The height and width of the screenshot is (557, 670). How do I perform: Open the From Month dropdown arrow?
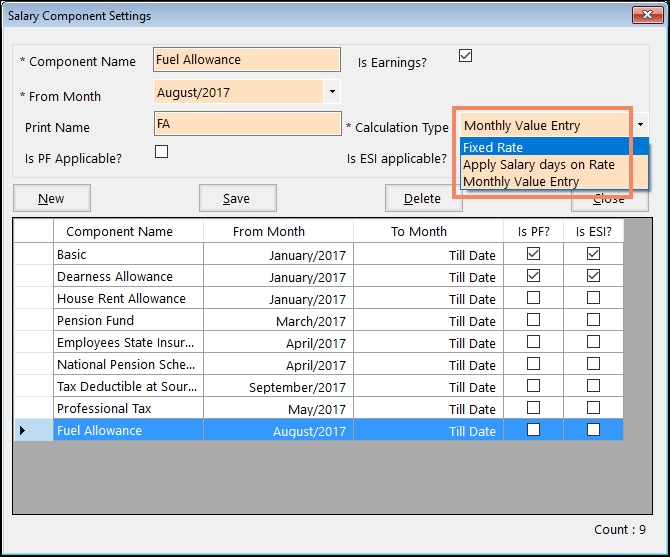[332, 91]
